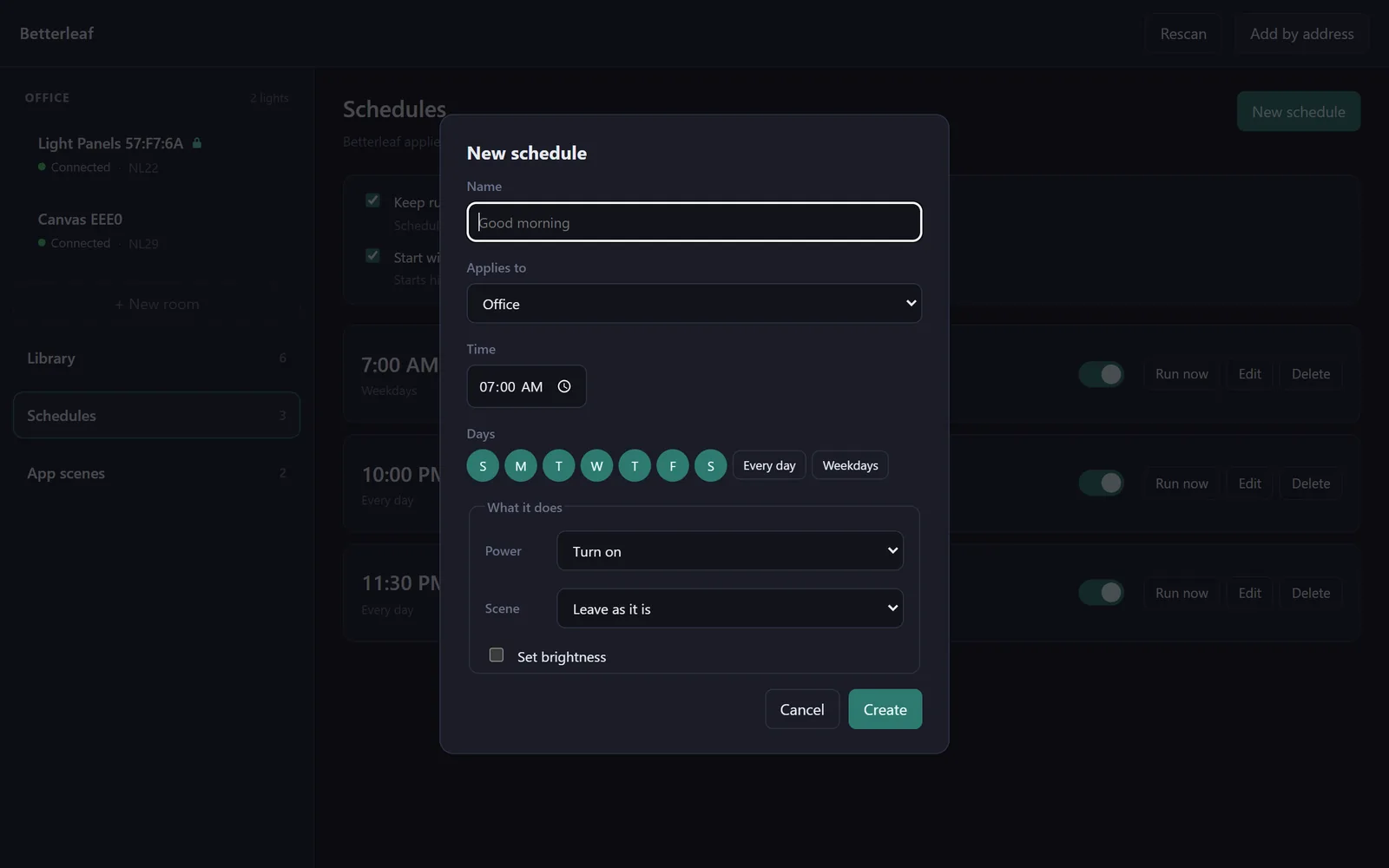Run the 10:00 PM schedule now
This screenshot has height=868, width=1389.
point(1182,483)
